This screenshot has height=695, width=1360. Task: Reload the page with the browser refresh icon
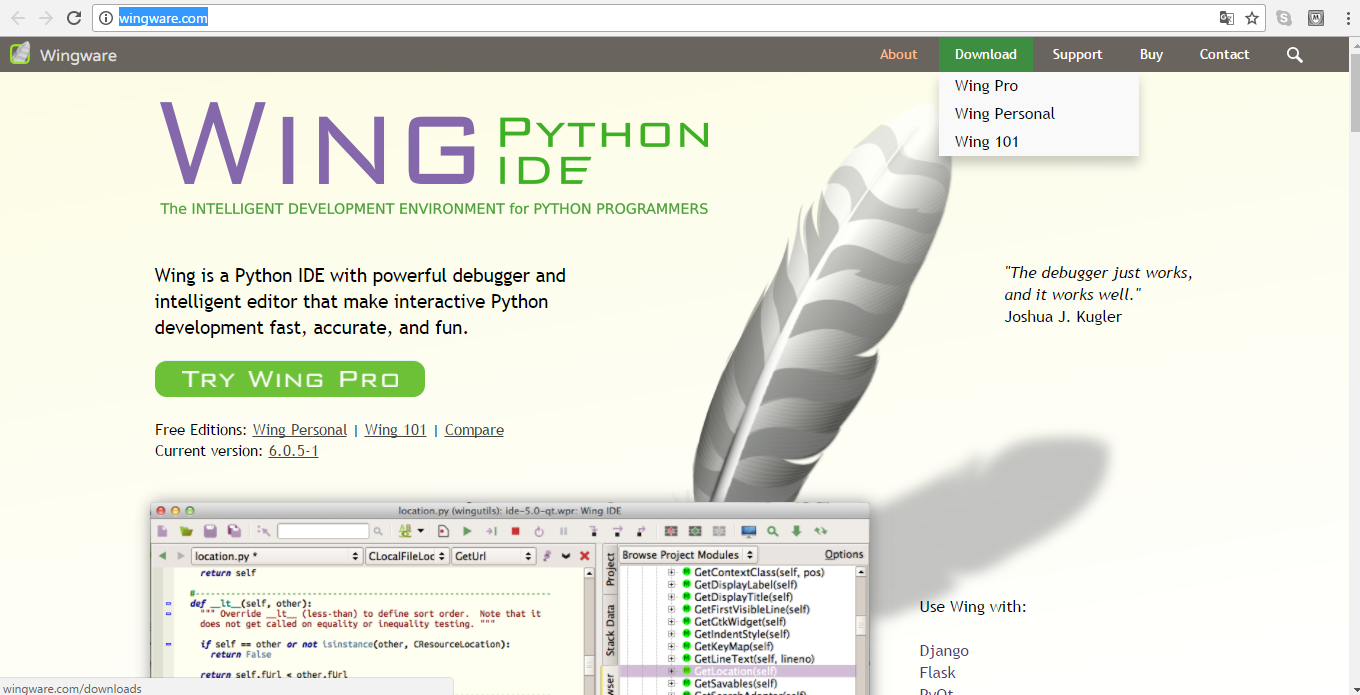[74, 18]
